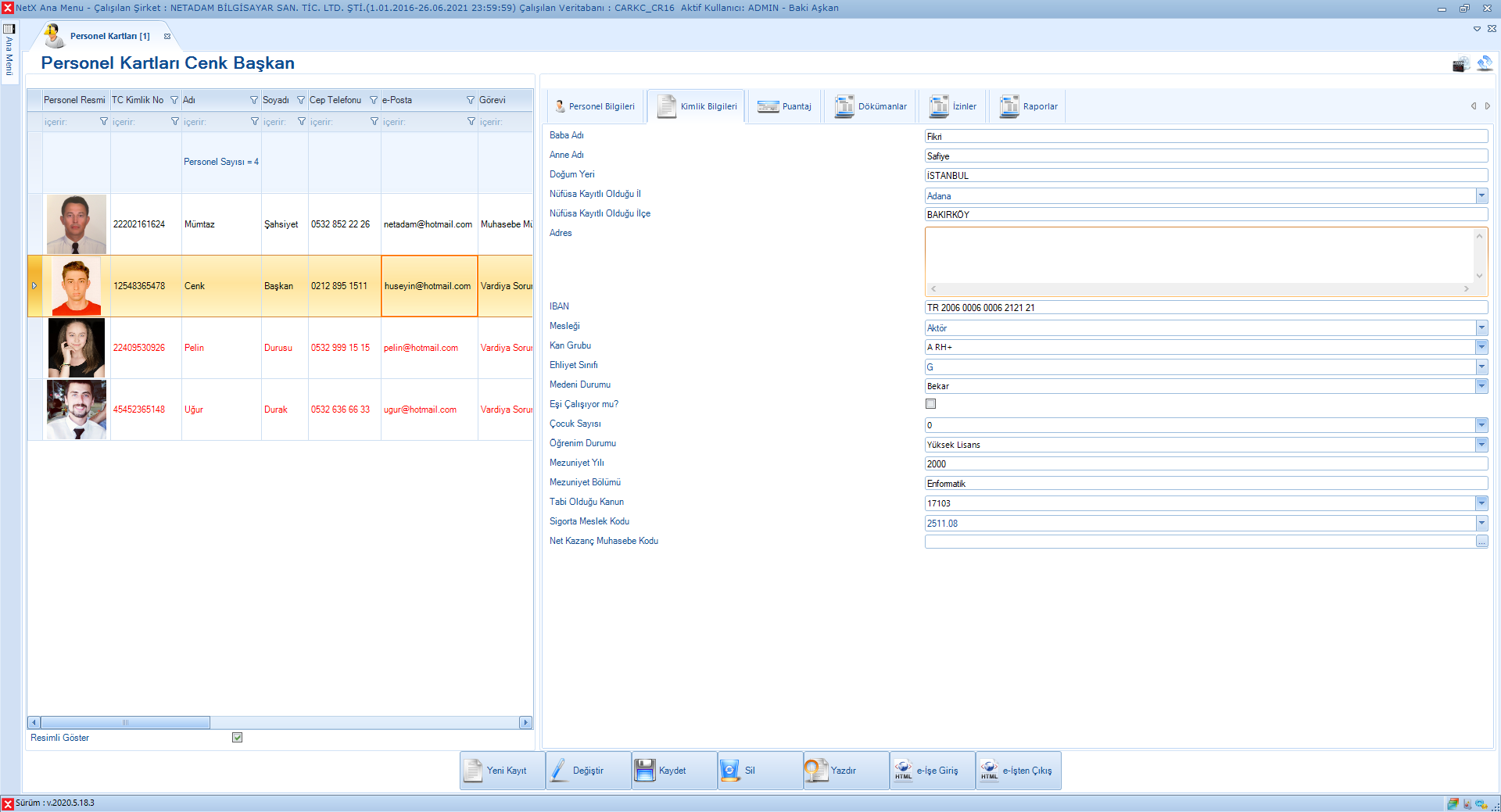Click into the Mezuniyet Bölümü field
This screenshot has height=812, width=1501.
click(1205, 484)
